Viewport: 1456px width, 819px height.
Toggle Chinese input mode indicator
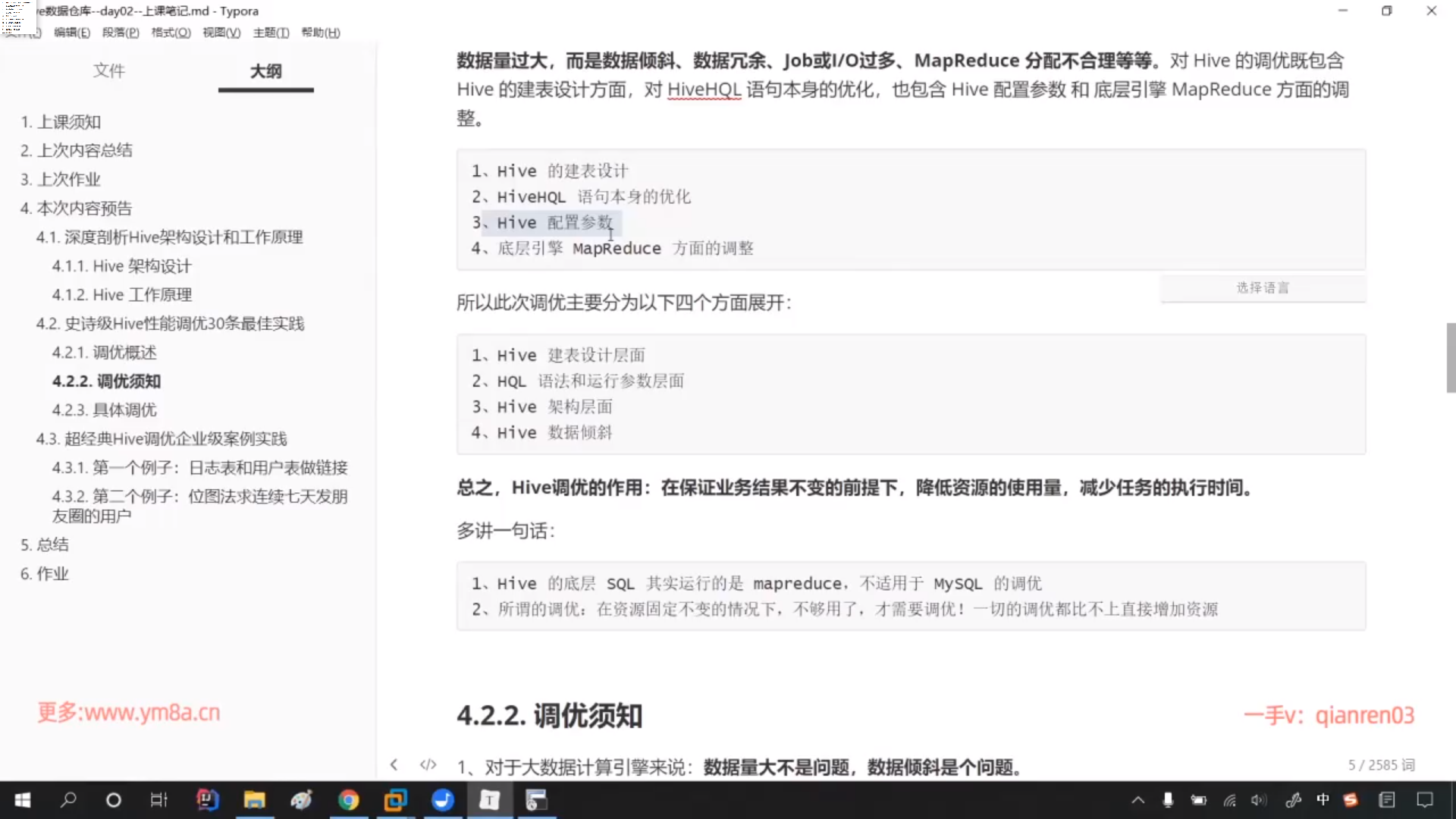(x=1323, y=800)
